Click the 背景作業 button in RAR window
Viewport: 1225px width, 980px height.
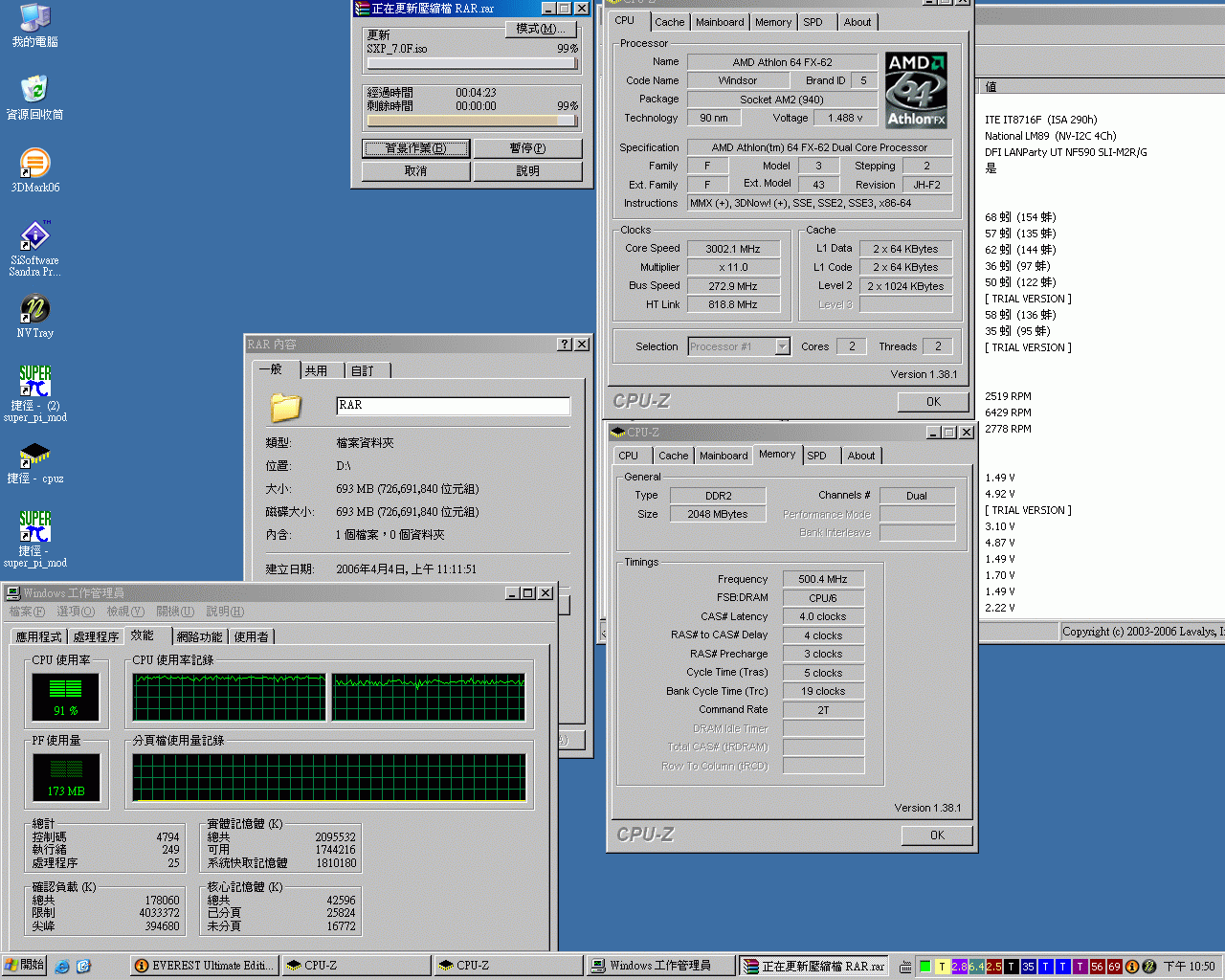click(x=415, y=148)
